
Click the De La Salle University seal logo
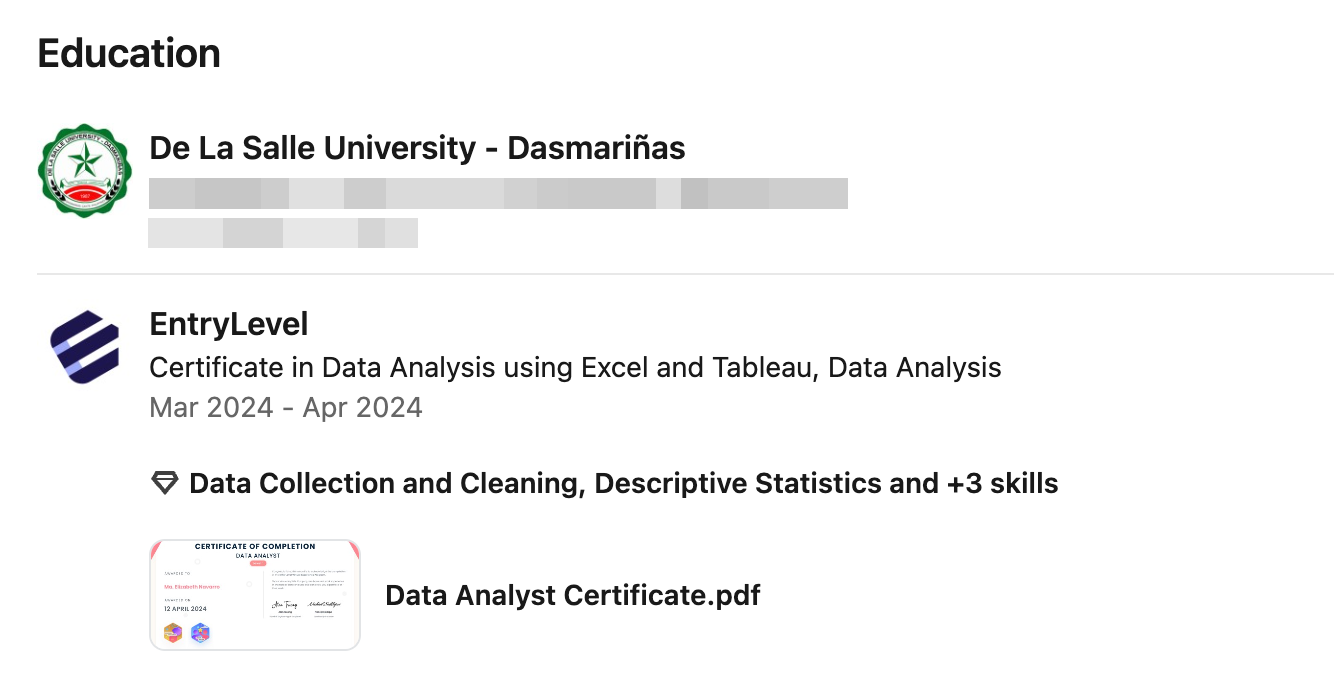(x=85, y=171)
